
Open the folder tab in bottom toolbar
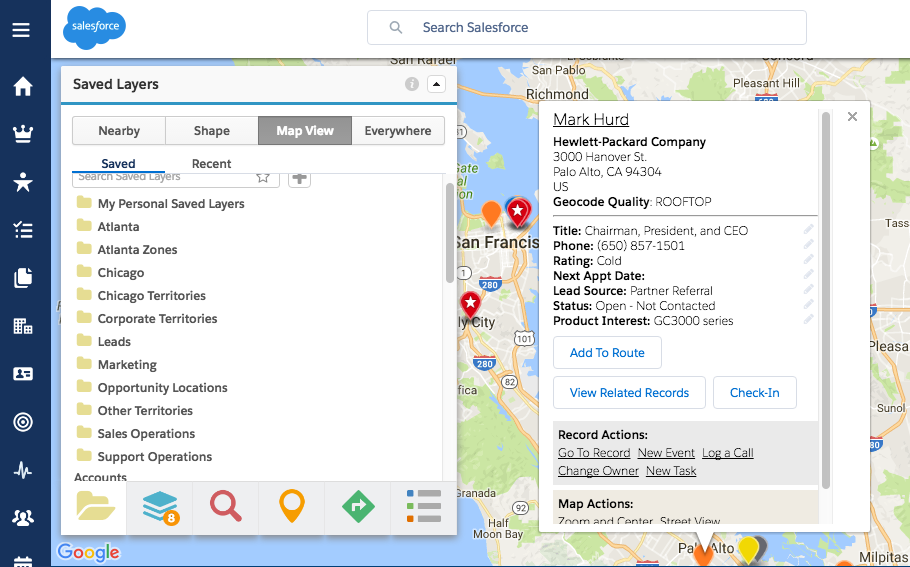click(95, 508)
